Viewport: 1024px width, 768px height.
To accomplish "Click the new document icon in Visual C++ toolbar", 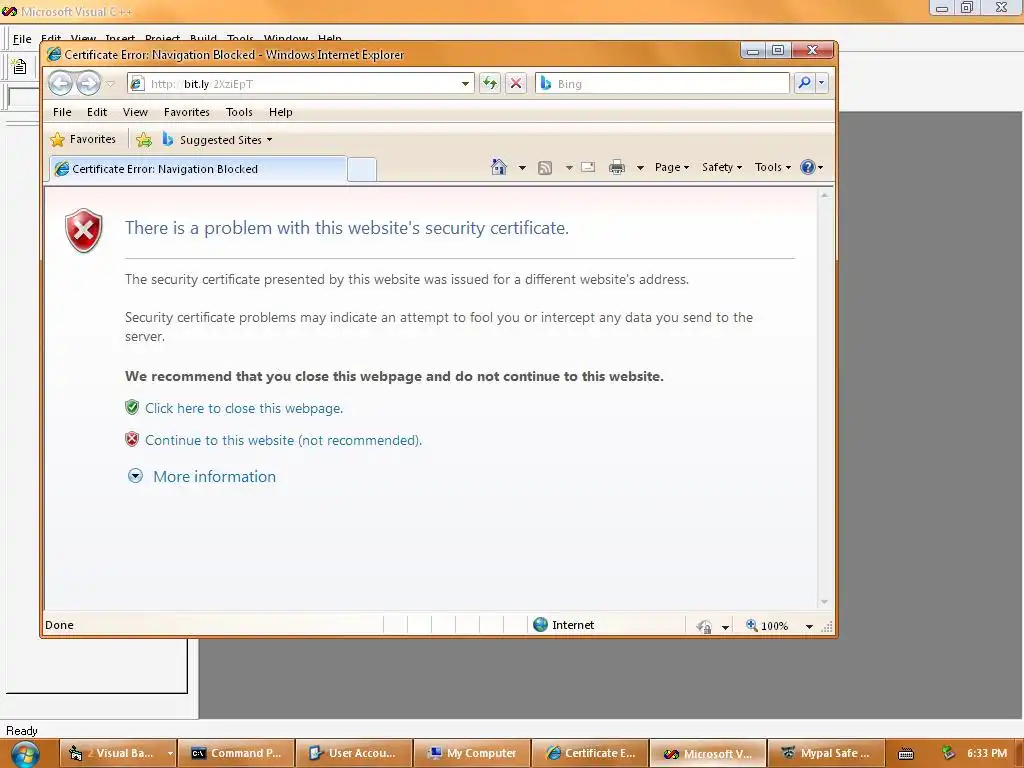I will (x=19, y=67).
